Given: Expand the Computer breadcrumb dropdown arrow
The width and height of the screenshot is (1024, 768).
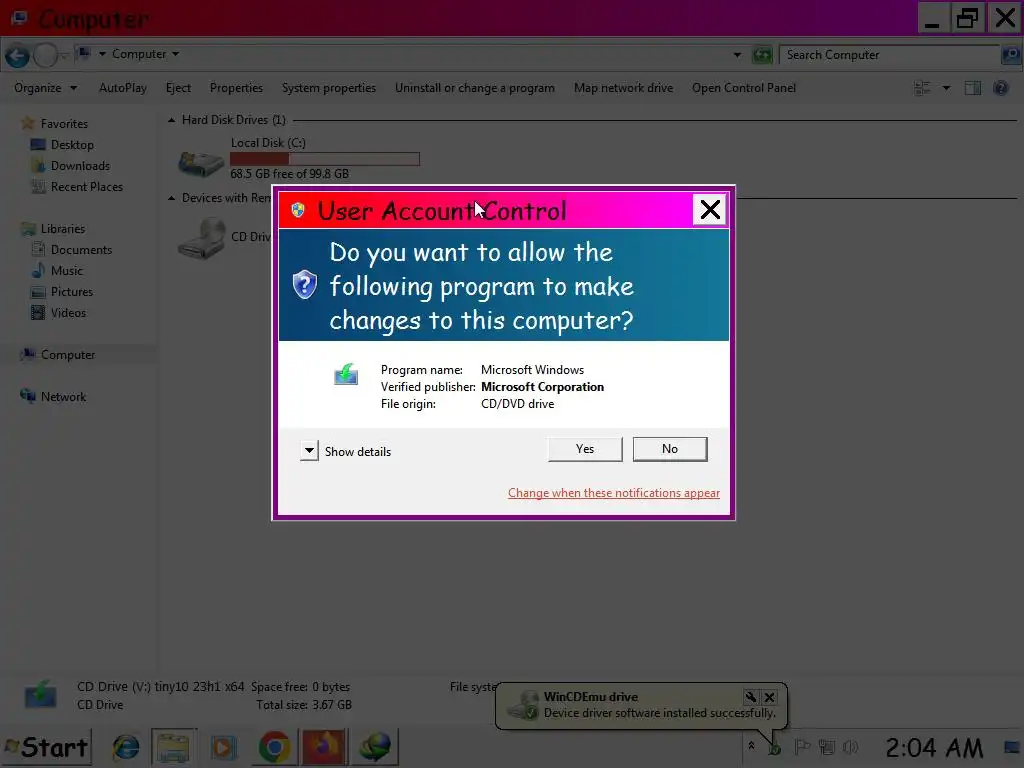Looking at the screenshot, I should coord(176,54).
